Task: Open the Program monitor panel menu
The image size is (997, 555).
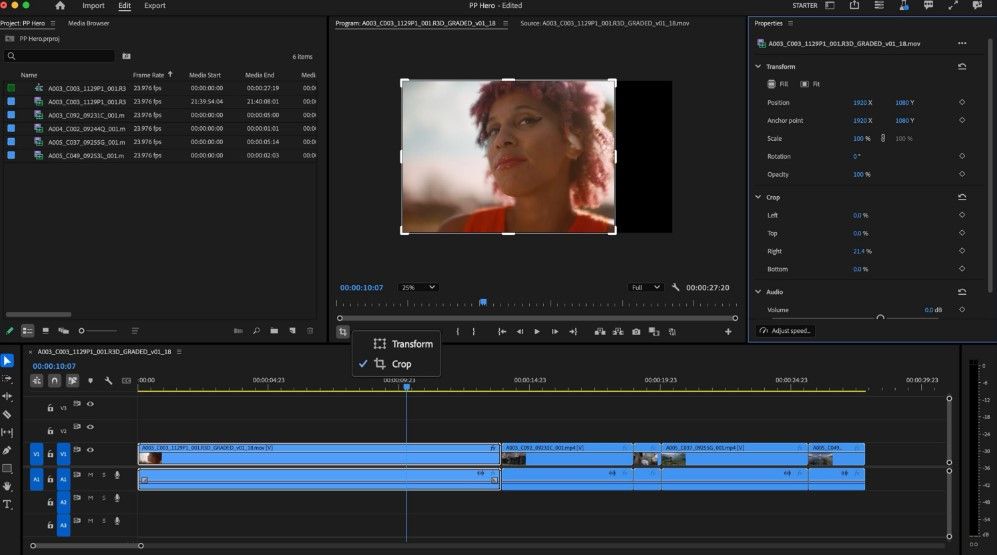Action: pos(505,24)
